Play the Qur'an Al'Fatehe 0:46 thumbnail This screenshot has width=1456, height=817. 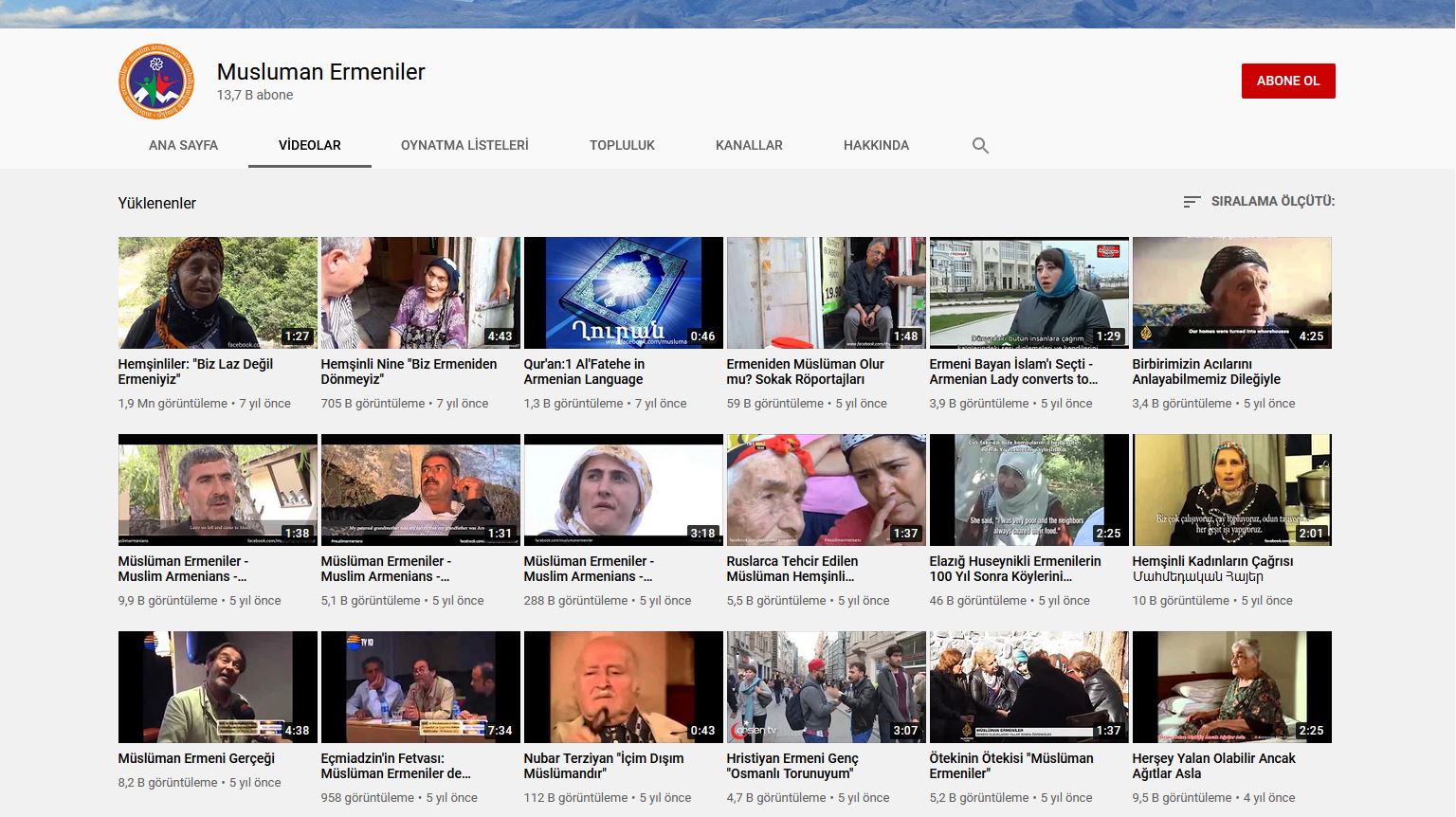(624, 293)
